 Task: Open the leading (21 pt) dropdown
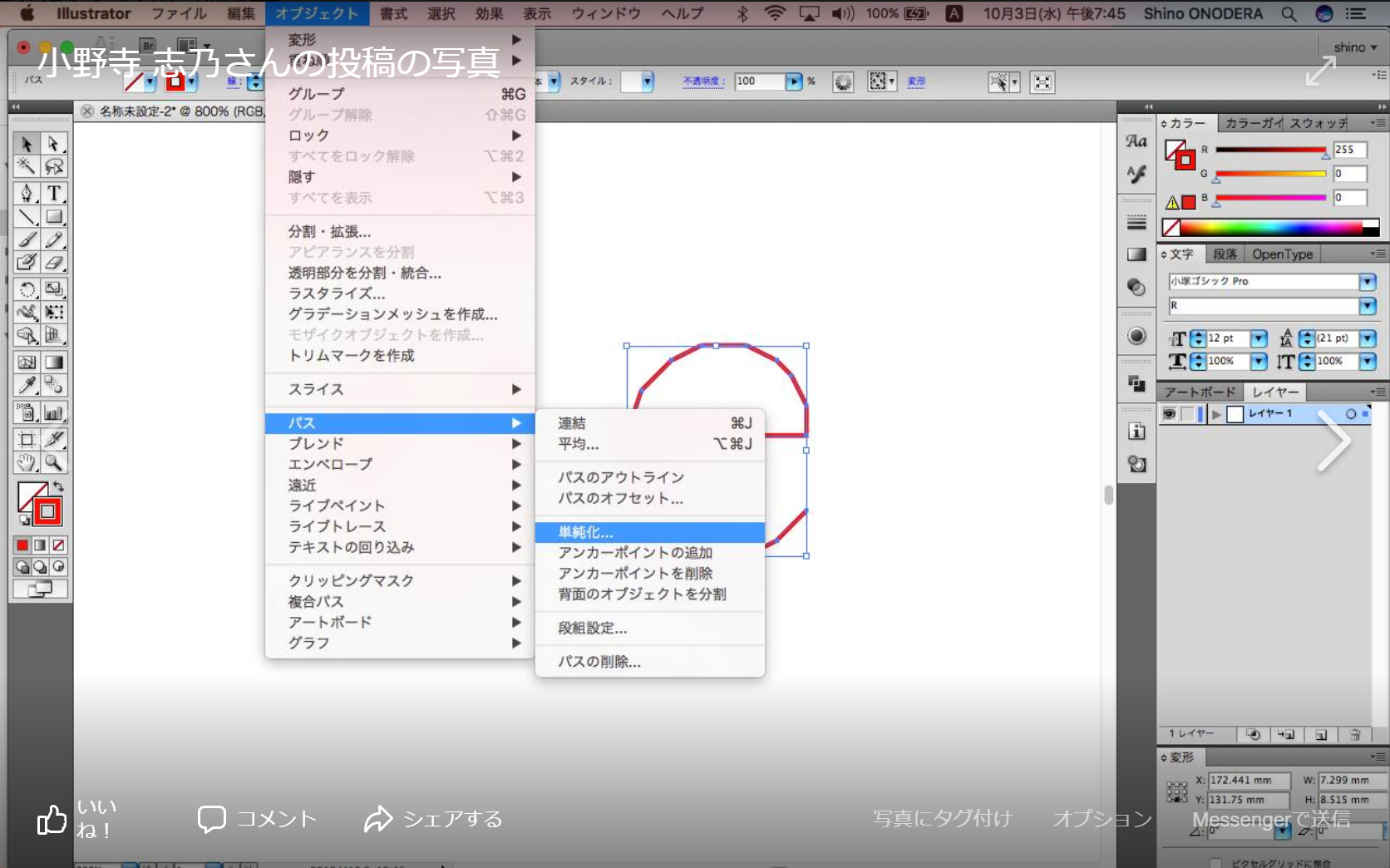tap(1368, 338)
